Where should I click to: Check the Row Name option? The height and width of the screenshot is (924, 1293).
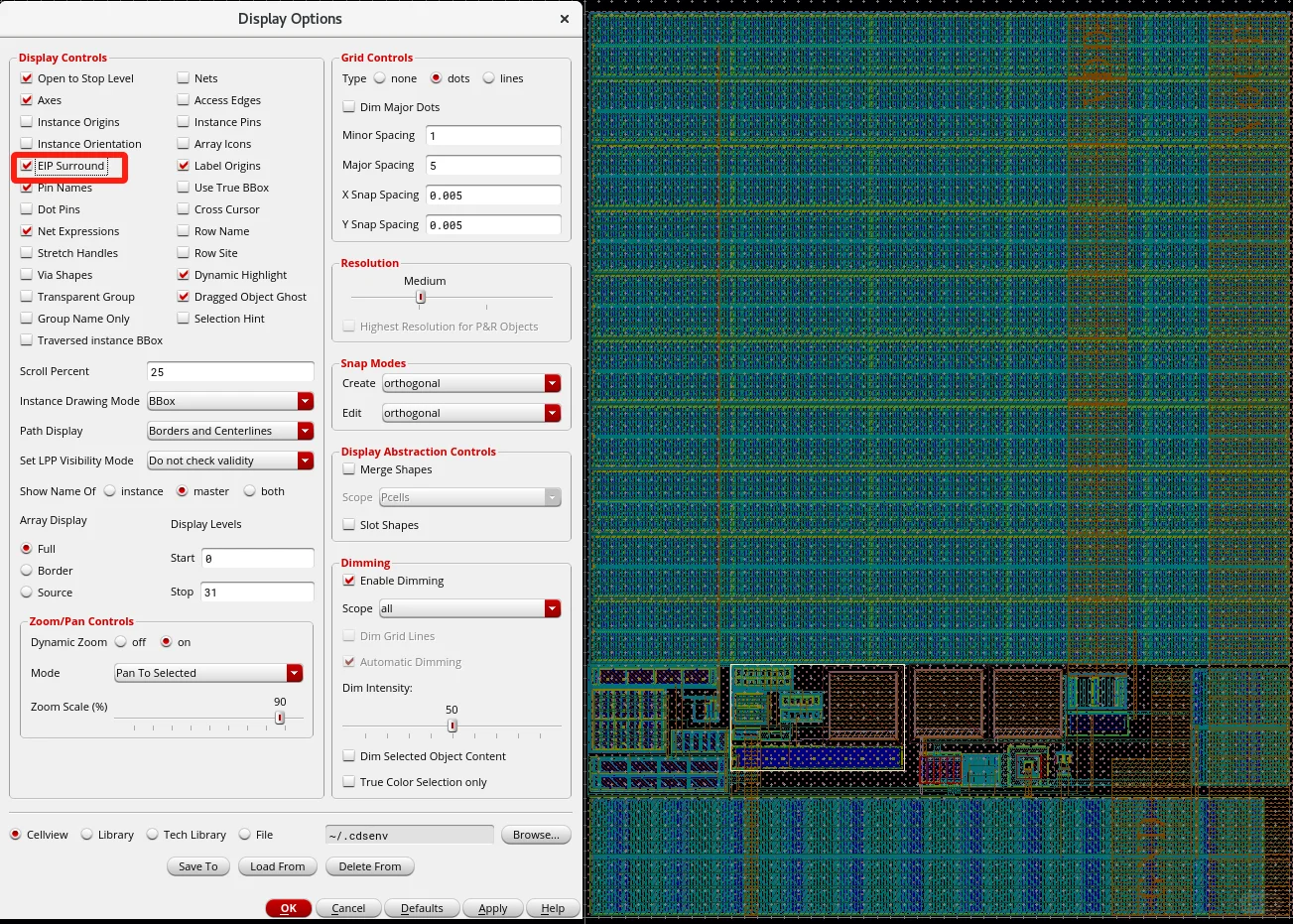click(184, 231)
